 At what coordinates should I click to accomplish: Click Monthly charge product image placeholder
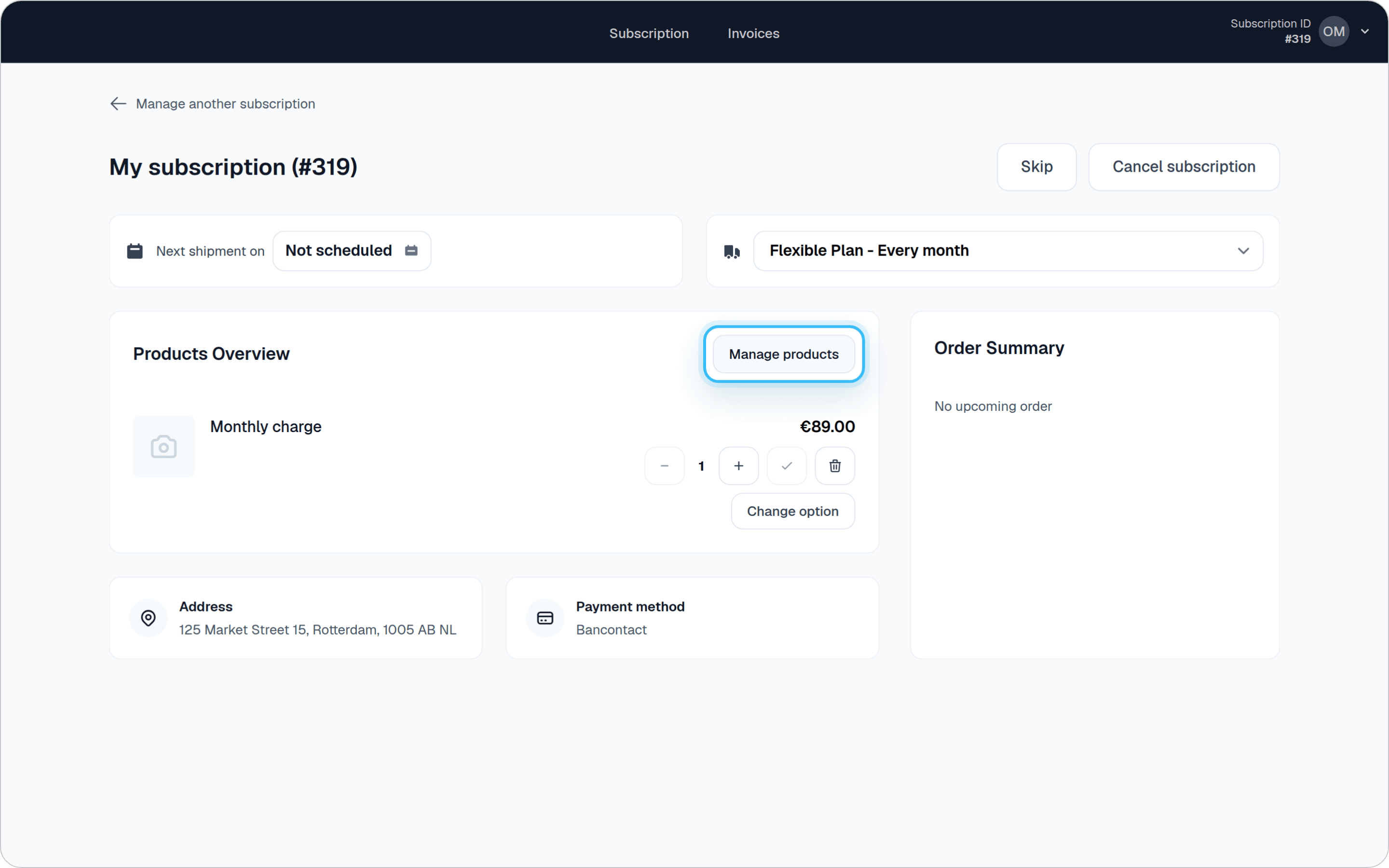pos(163,446)
